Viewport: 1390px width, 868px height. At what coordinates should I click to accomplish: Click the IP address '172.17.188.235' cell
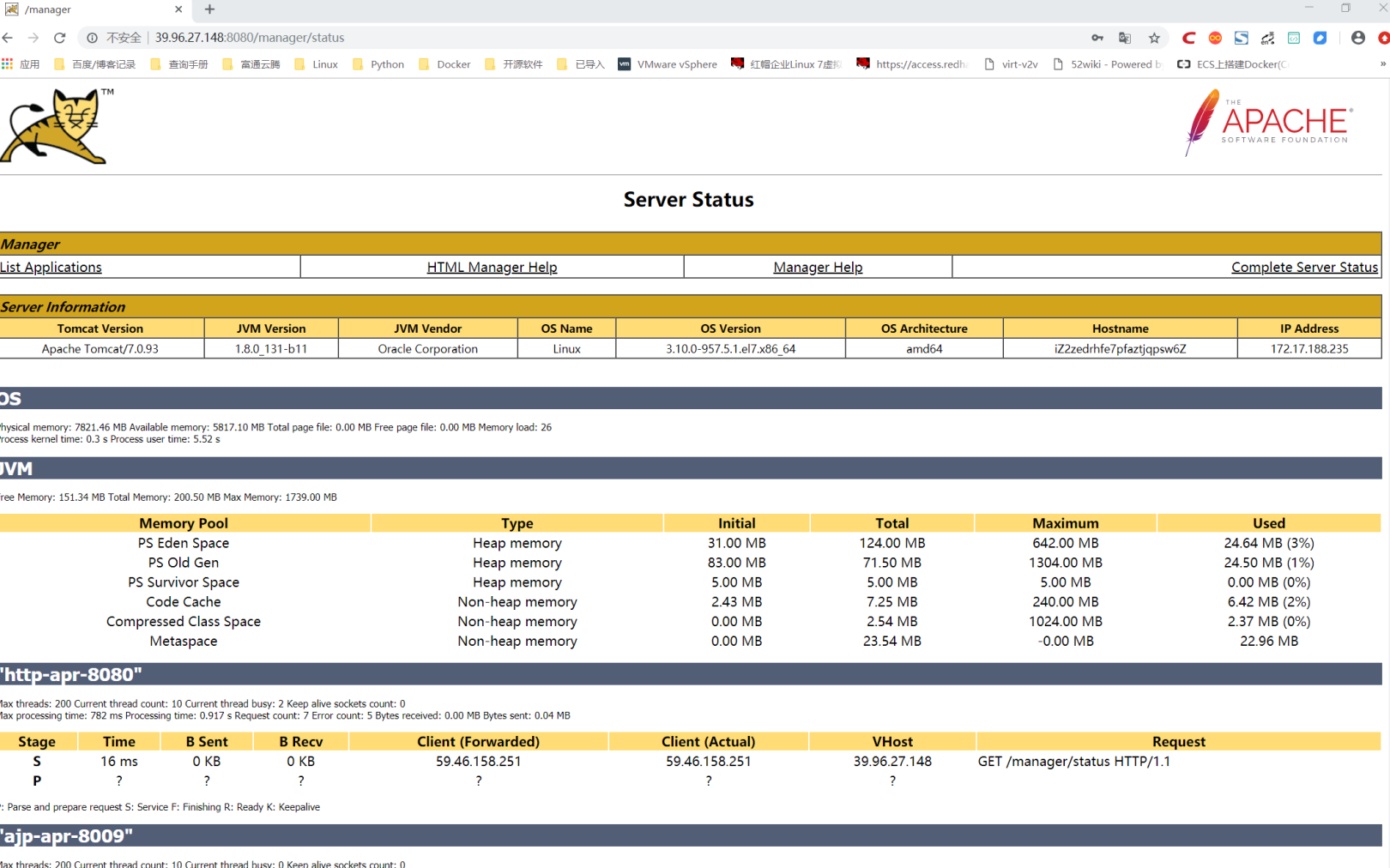(x=1309, y=349)
